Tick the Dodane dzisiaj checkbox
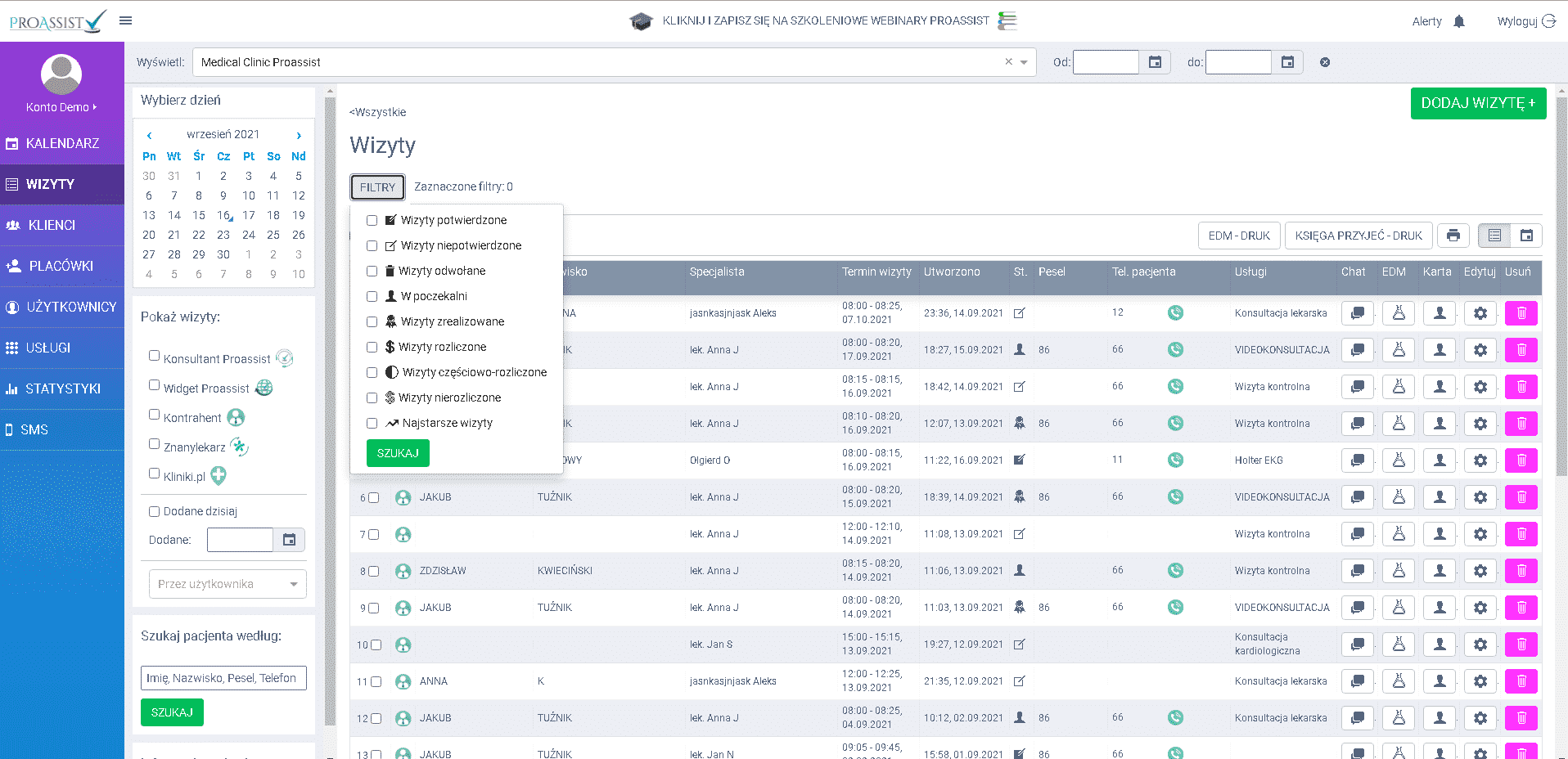Image resolution: width=1568 pixels, height=759 pixels. pos(154,512)
